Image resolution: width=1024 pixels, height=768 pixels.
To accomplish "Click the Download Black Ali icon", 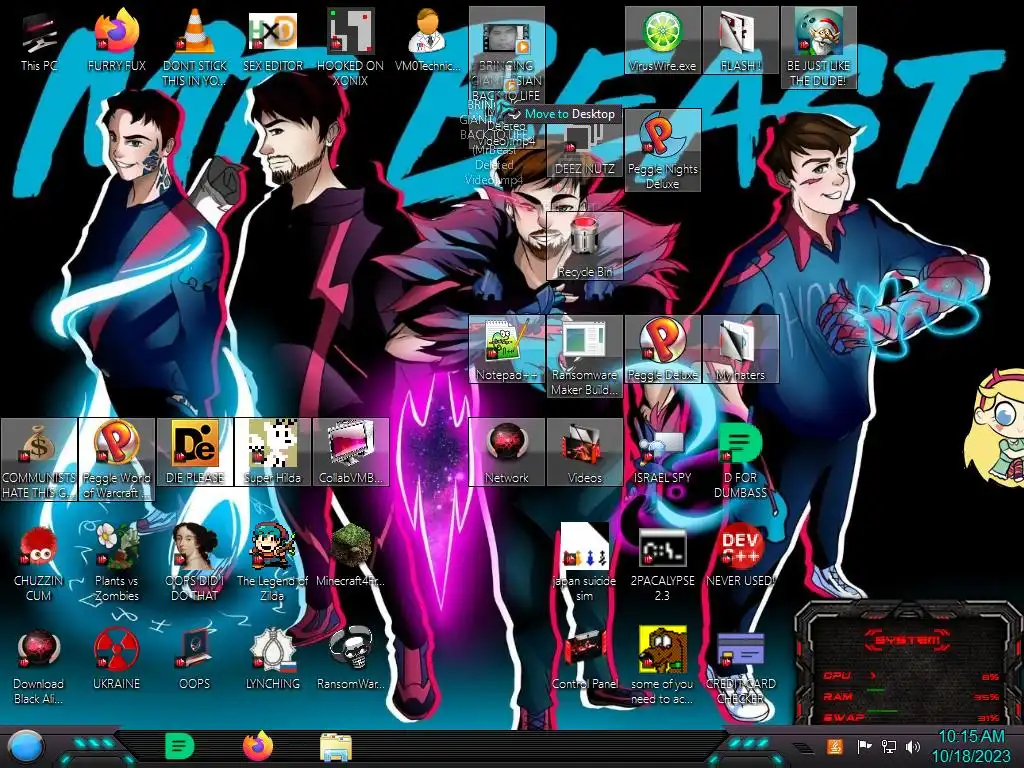I will pyautogui.click(x=39, y=665).
